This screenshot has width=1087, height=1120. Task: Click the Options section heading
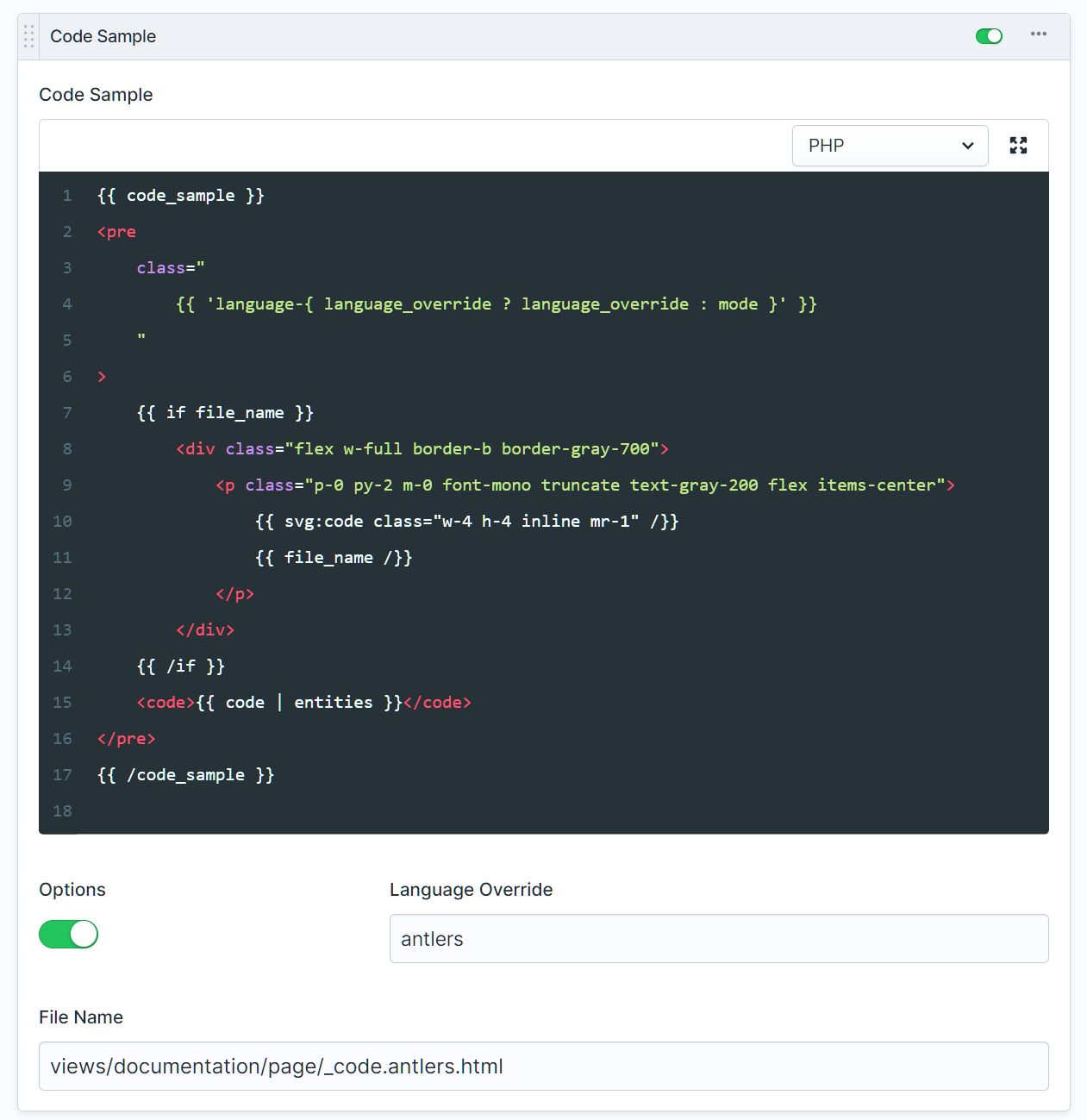[x=72, y=889]
